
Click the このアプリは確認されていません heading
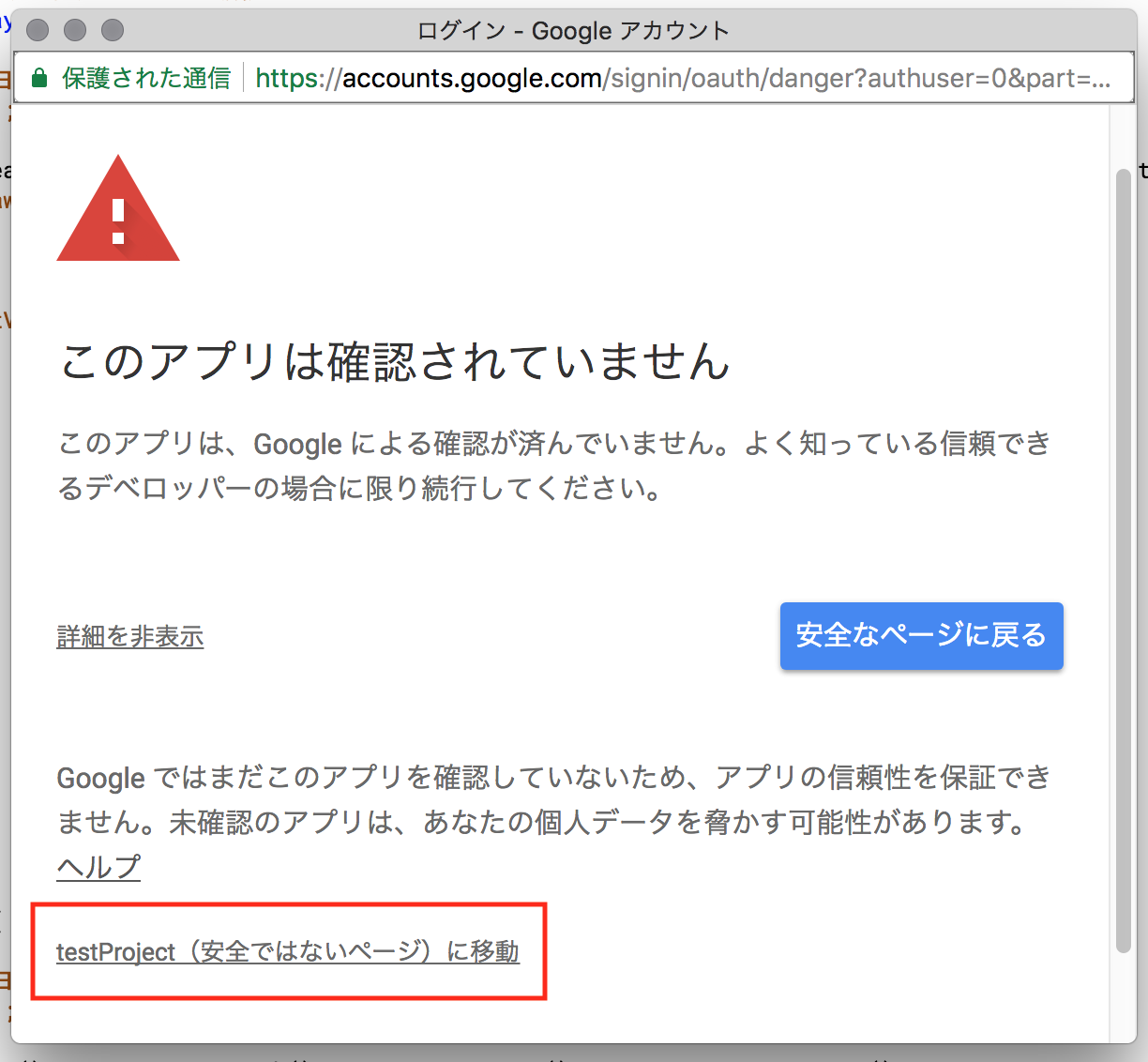394,362
